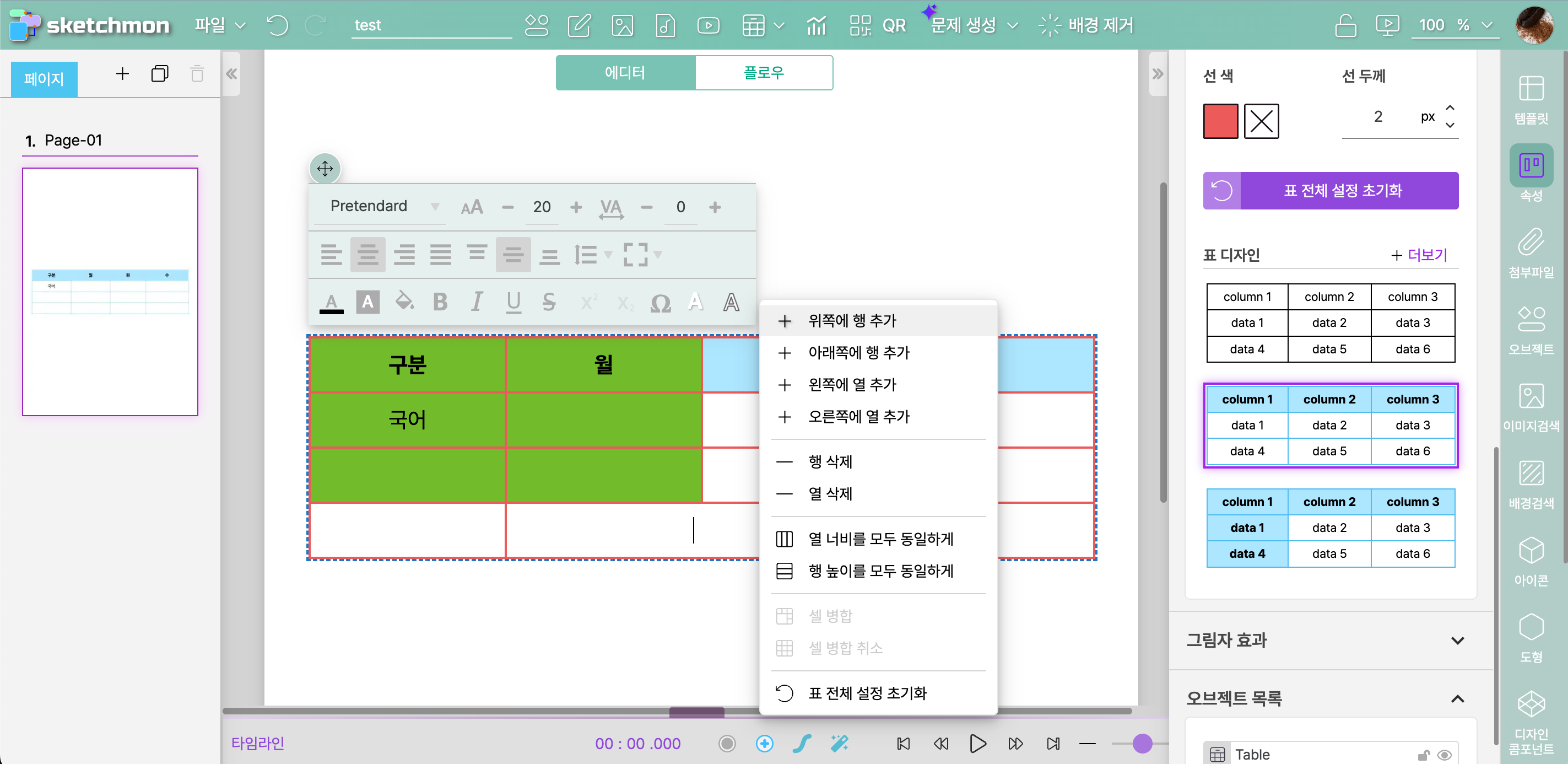Toggle the Table object lock icon
1568x764 pixels.
point(1423,755)
